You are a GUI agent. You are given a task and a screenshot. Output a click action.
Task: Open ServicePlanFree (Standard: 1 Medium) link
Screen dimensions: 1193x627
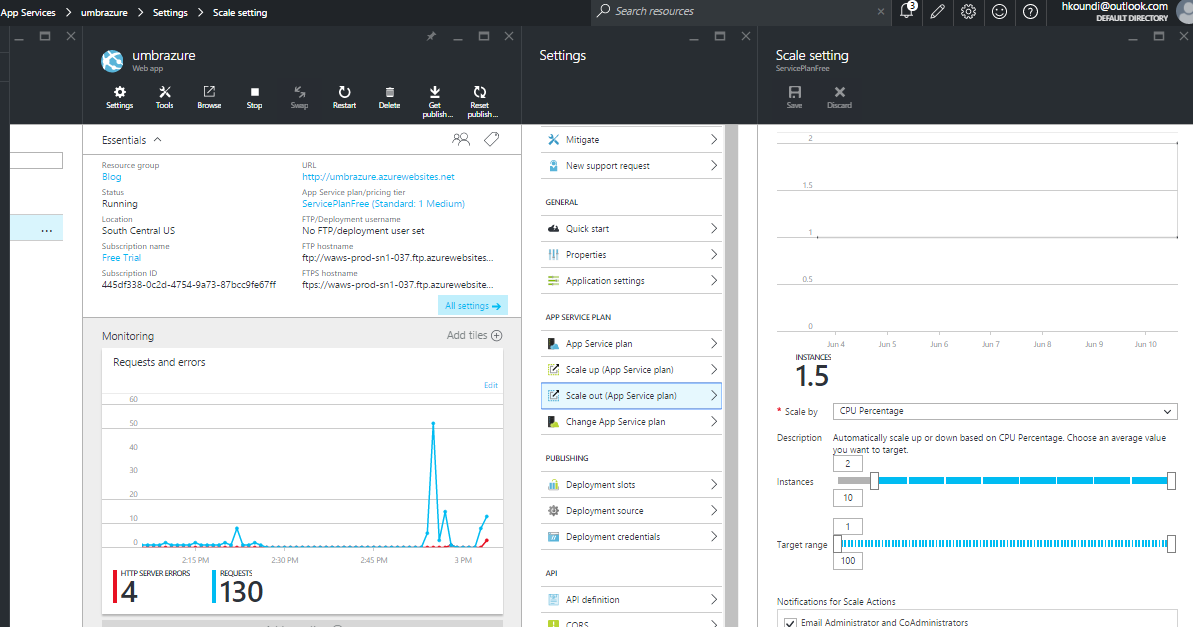383,204
